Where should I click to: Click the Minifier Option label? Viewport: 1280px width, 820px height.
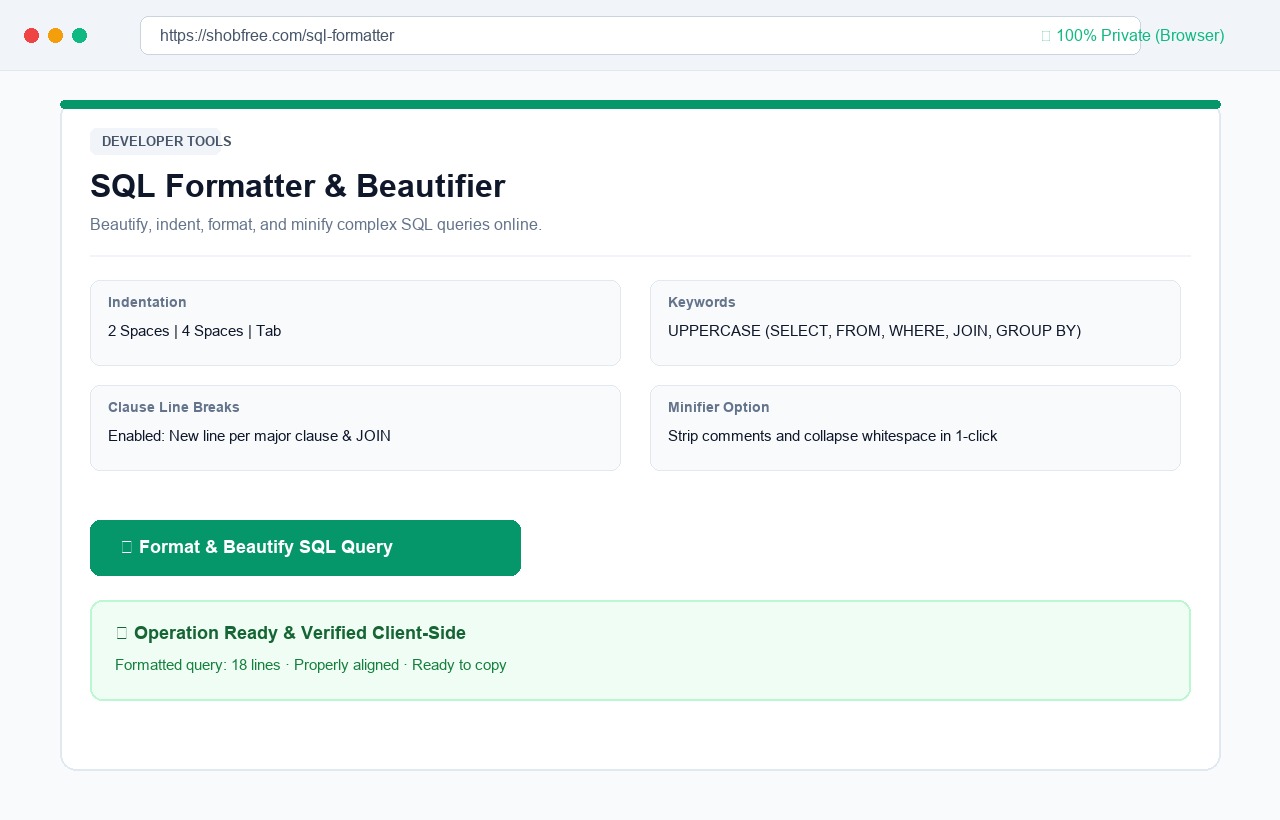point(719,407)
